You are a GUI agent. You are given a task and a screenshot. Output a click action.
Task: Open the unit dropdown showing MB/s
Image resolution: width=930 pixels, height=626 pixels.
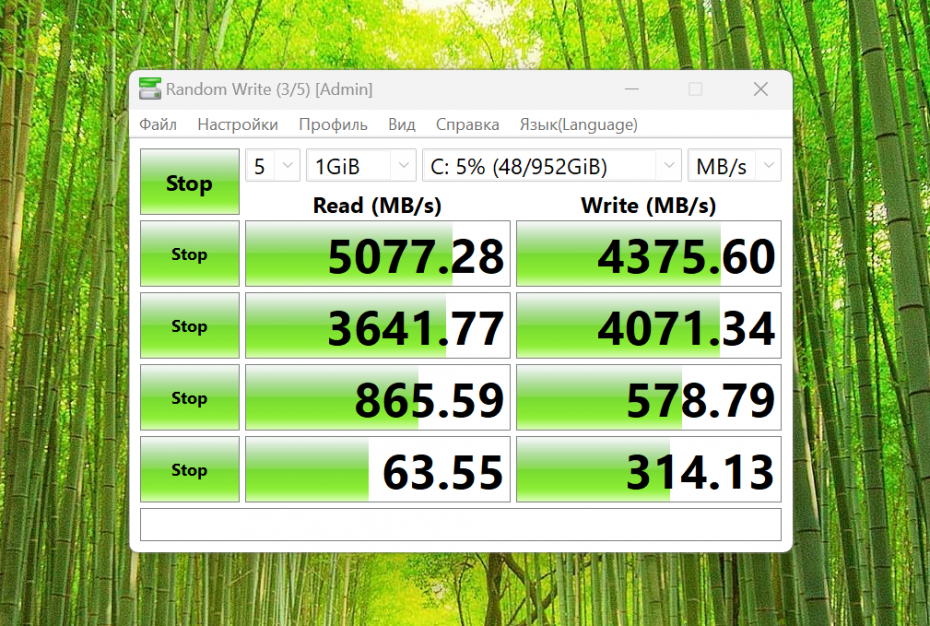click(734, 166)
